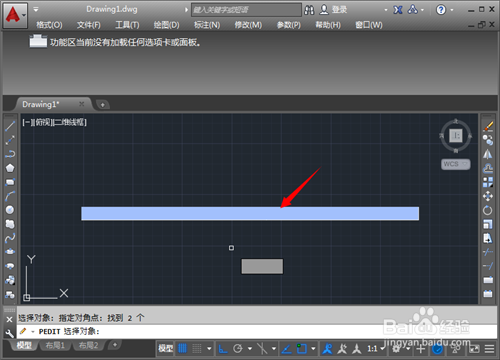The image size is (500, 360).
Task: Switch to the 布局1 layout tab
Action: click(55, 345)
